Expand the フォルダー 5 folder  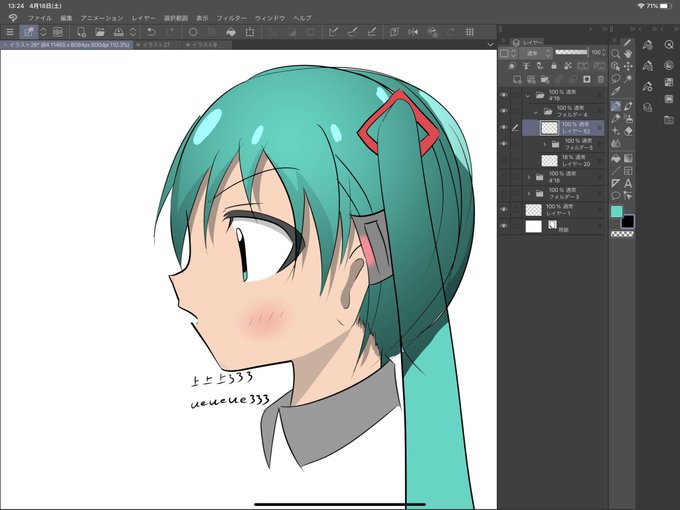click(x=545, y=144)
